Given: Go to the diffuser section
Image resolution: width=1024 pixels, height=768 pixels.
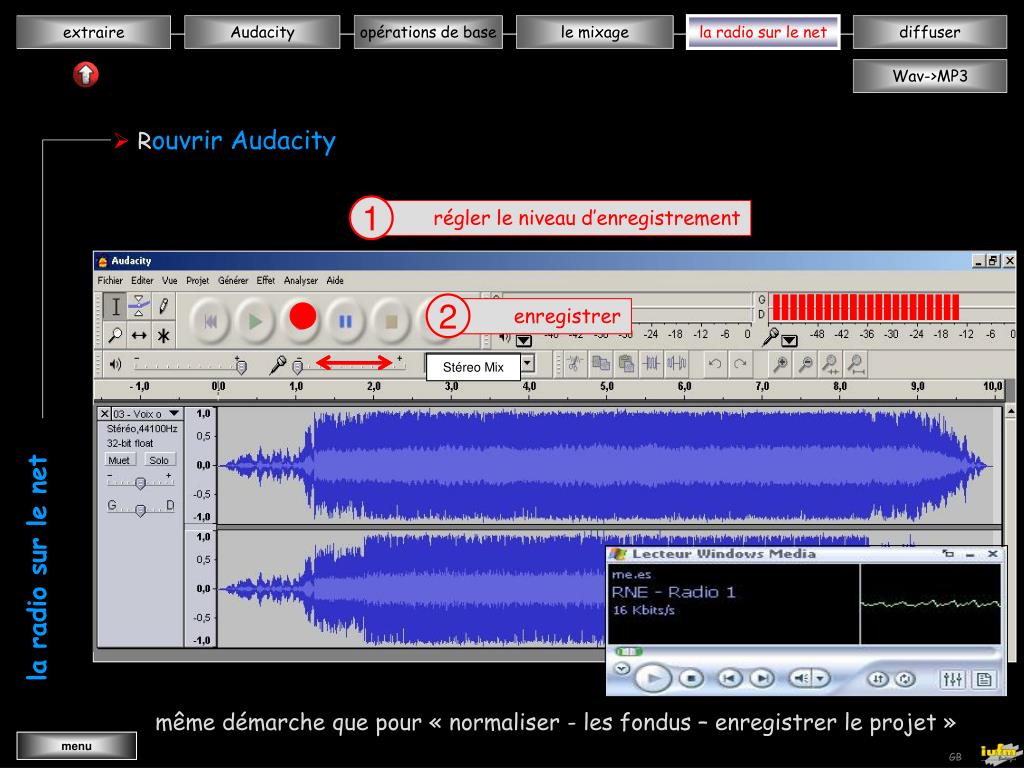Looking at the screenshot, I should coord(929,32).
